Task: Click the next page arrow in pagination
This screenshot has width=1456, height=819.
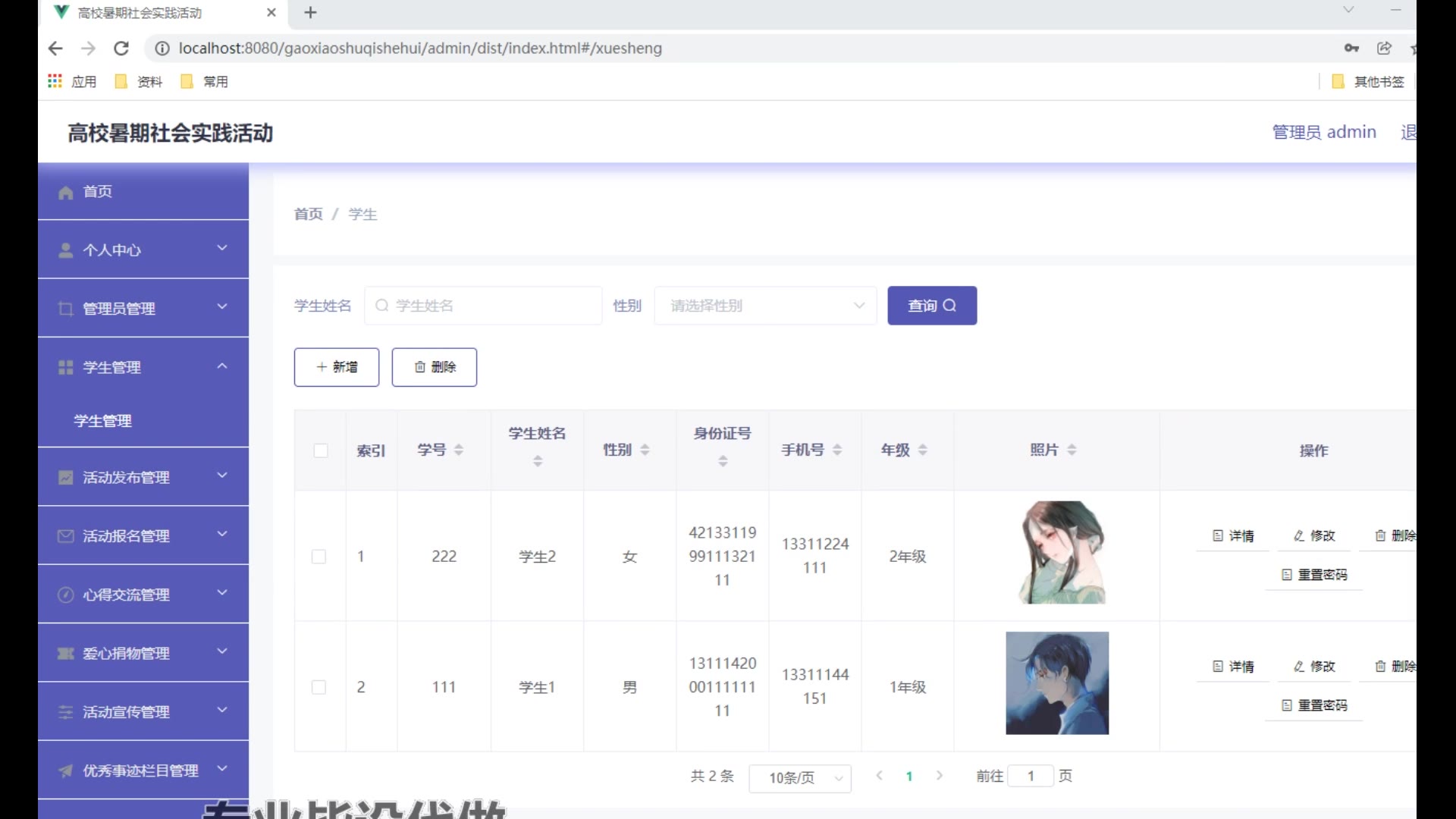Action: pos(940,776)
